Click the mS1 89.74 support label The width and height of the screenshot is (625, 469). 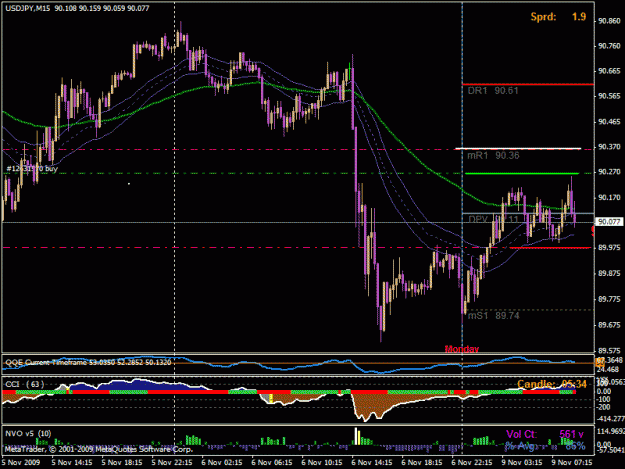point(493,316)
